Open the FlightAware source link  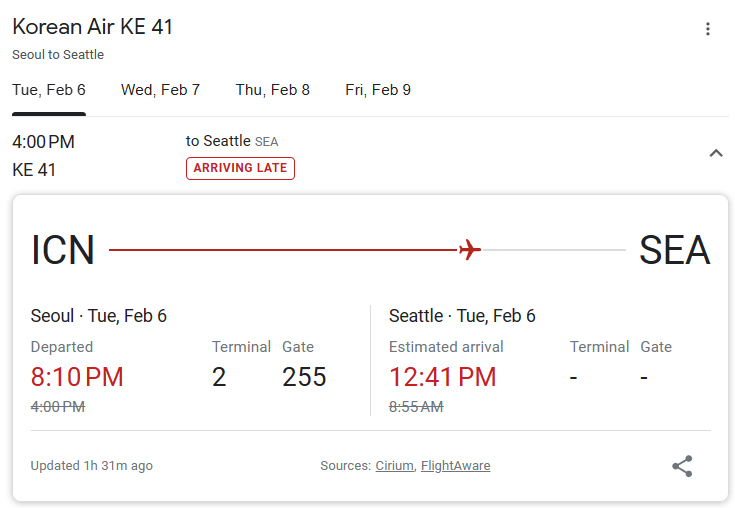(x=455, y=466)
